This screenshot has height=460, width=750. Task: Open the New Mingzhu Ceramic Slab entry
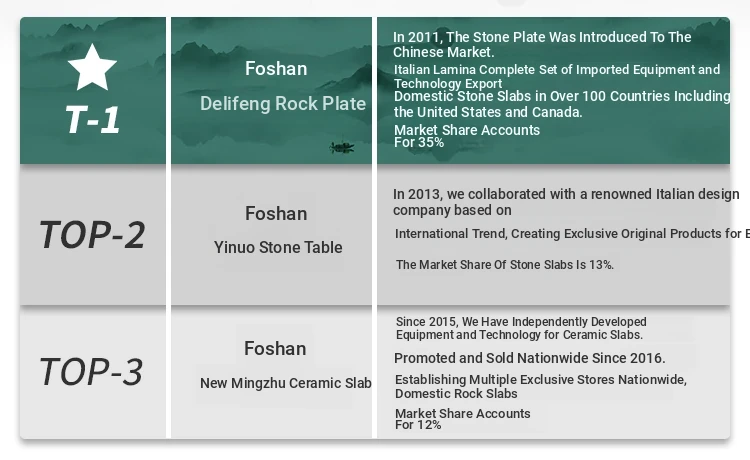pos(285,383)
